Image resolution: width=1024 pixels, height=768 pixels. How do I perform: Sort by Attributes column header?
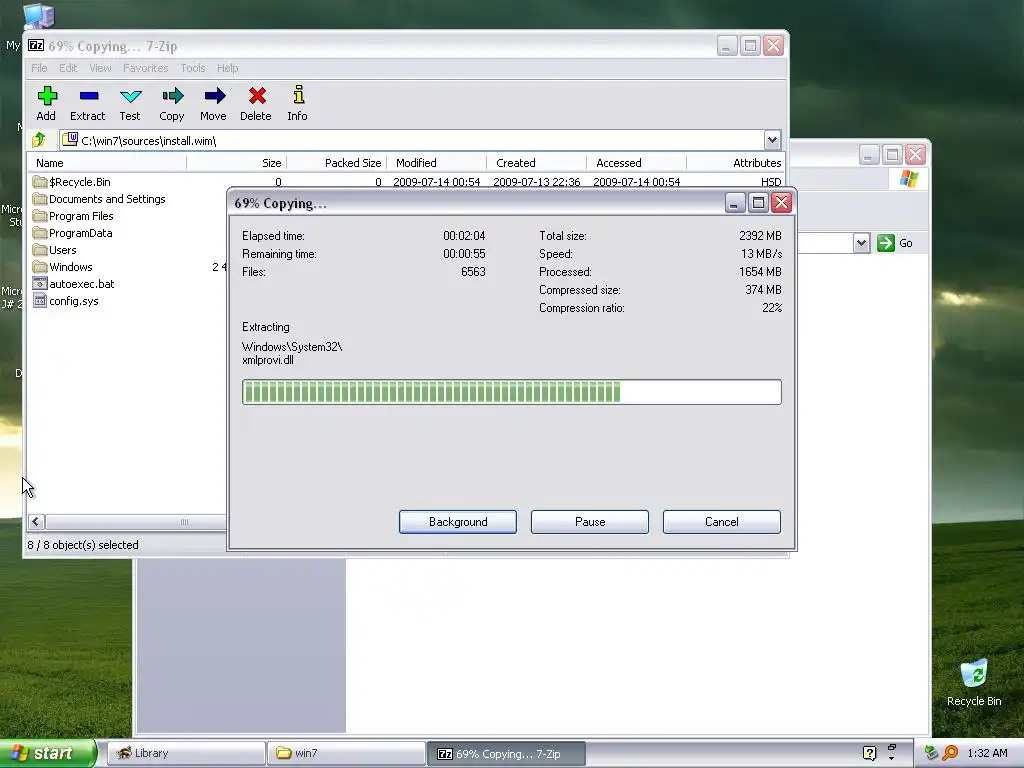pos(735,163)
